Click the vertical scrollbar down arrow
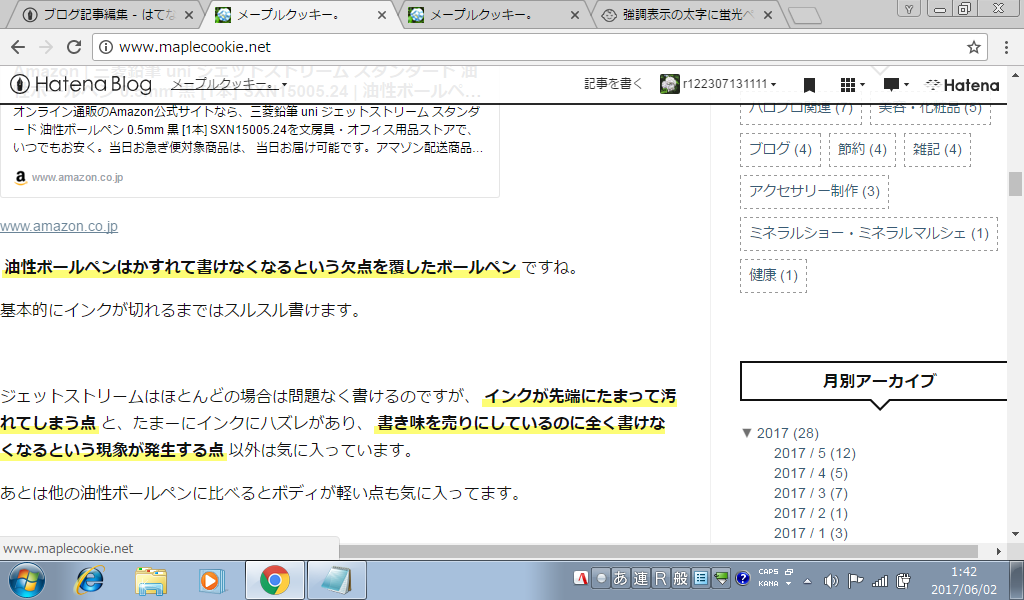The width and height of the screenshot is (1024, 600). 1015,534
